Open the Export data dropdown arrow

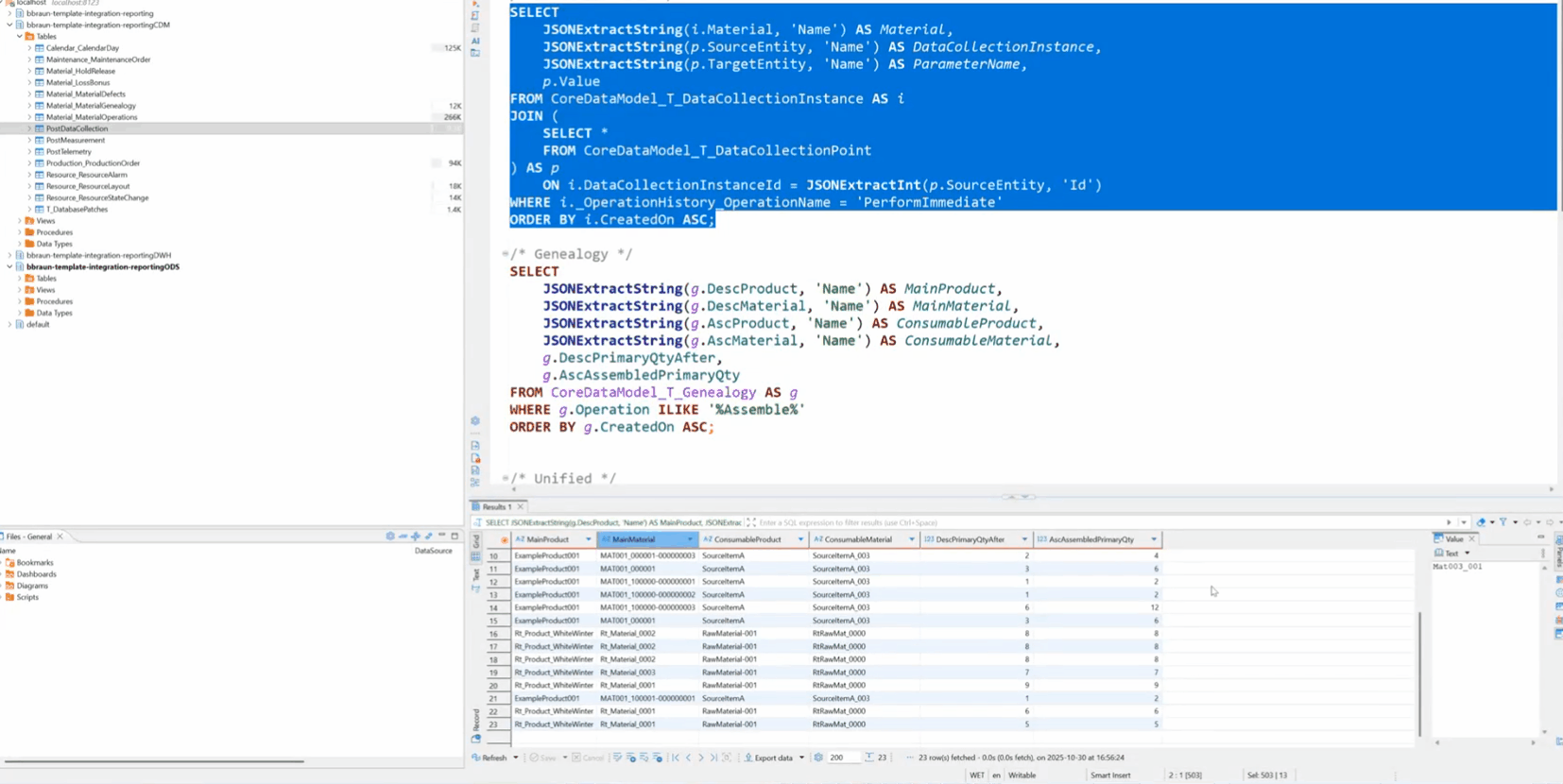click(x=801, y=758)
